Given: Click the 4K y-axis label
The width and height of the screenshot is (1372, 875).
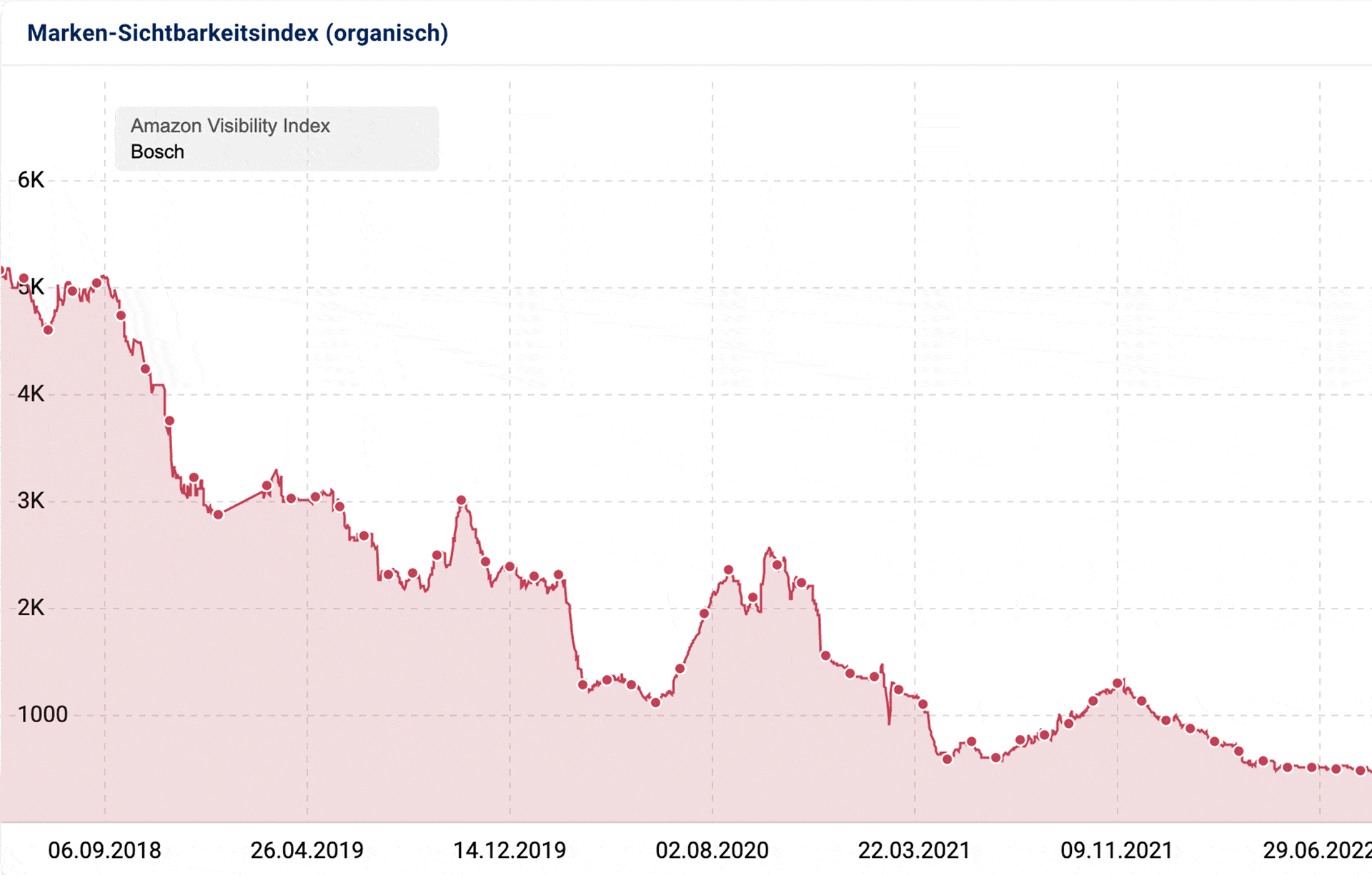Looking at the screenshot, I should 31,394.
